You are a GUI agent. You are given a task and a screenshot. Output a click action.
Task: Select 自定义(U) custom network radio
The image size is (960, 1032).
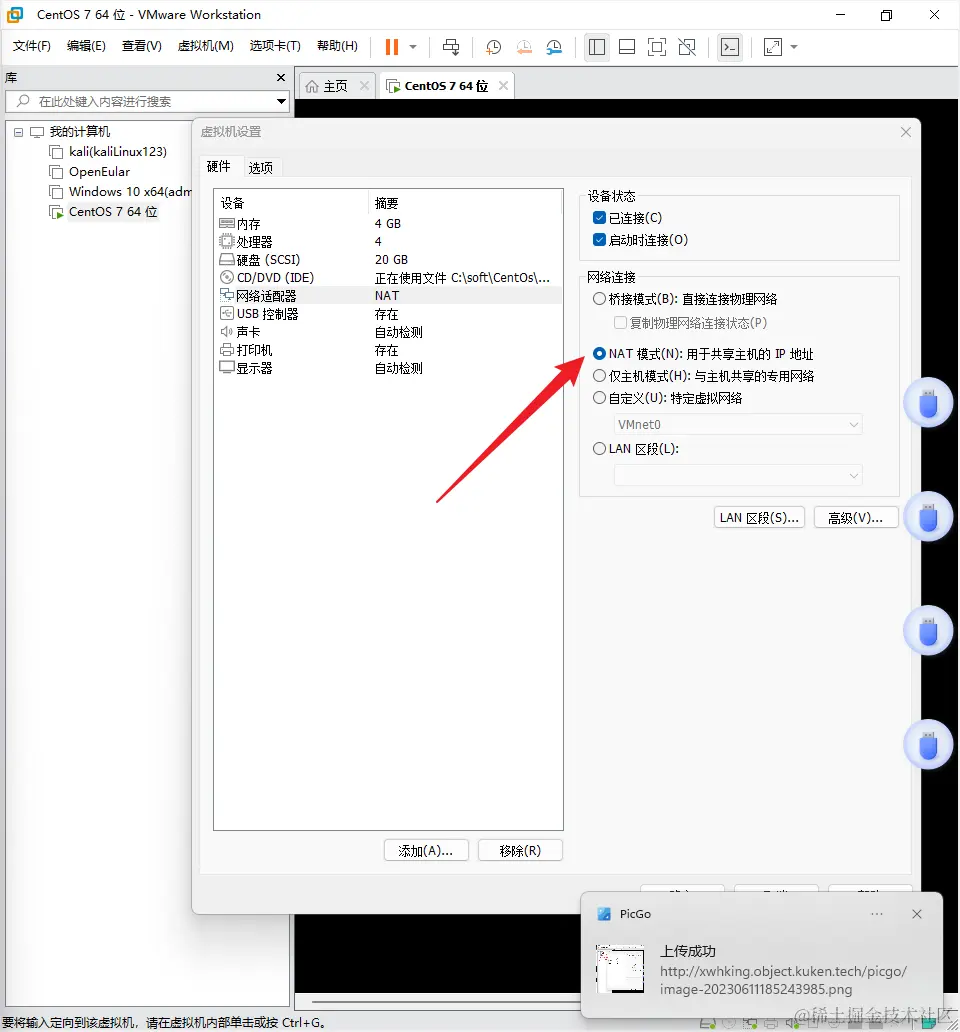pyautogui.click(x=599, y=398)
